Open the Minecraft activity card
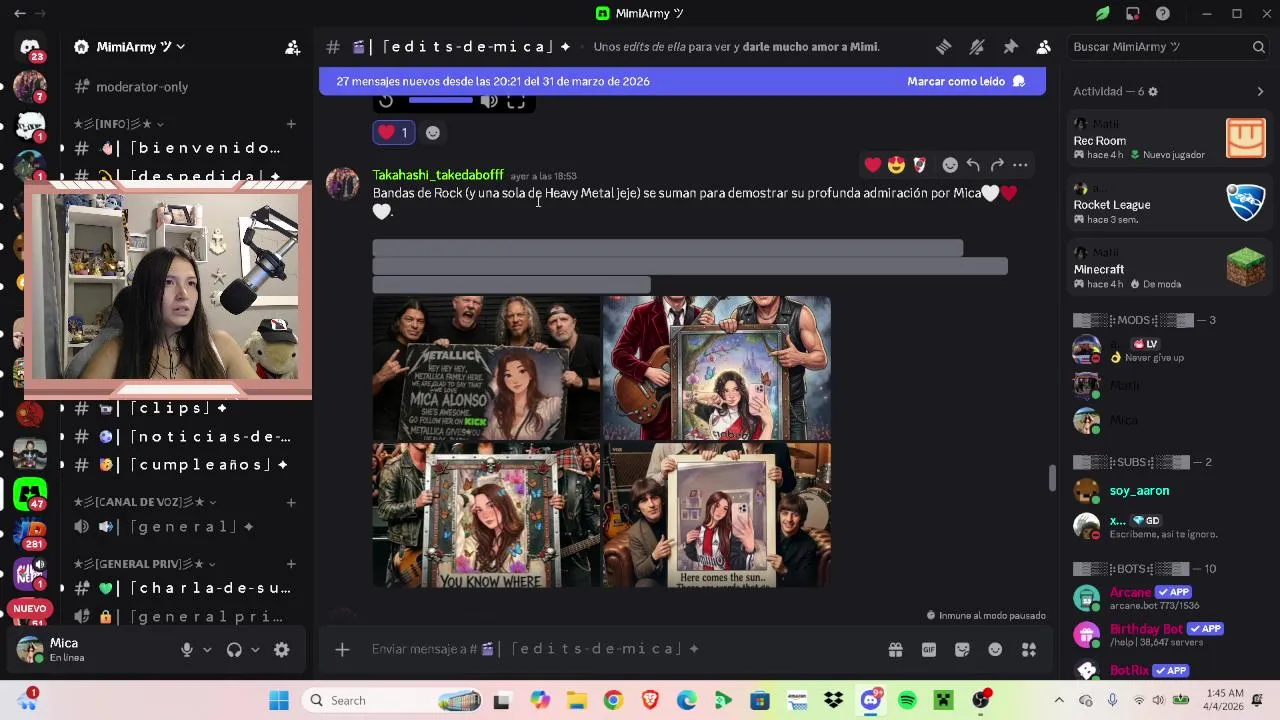The image size is (1280, 720). pos(1169,269)
